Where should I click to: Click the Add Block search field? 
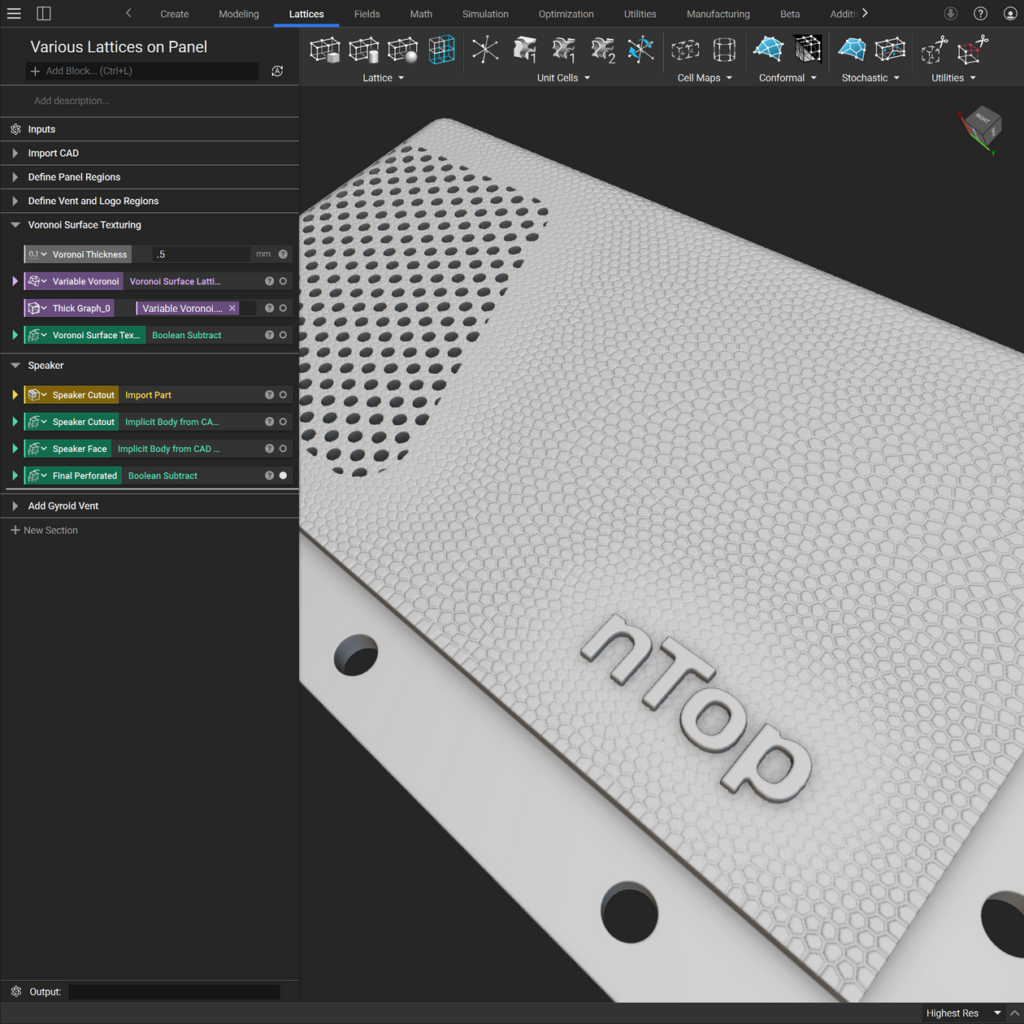click(x=142, y=71)
